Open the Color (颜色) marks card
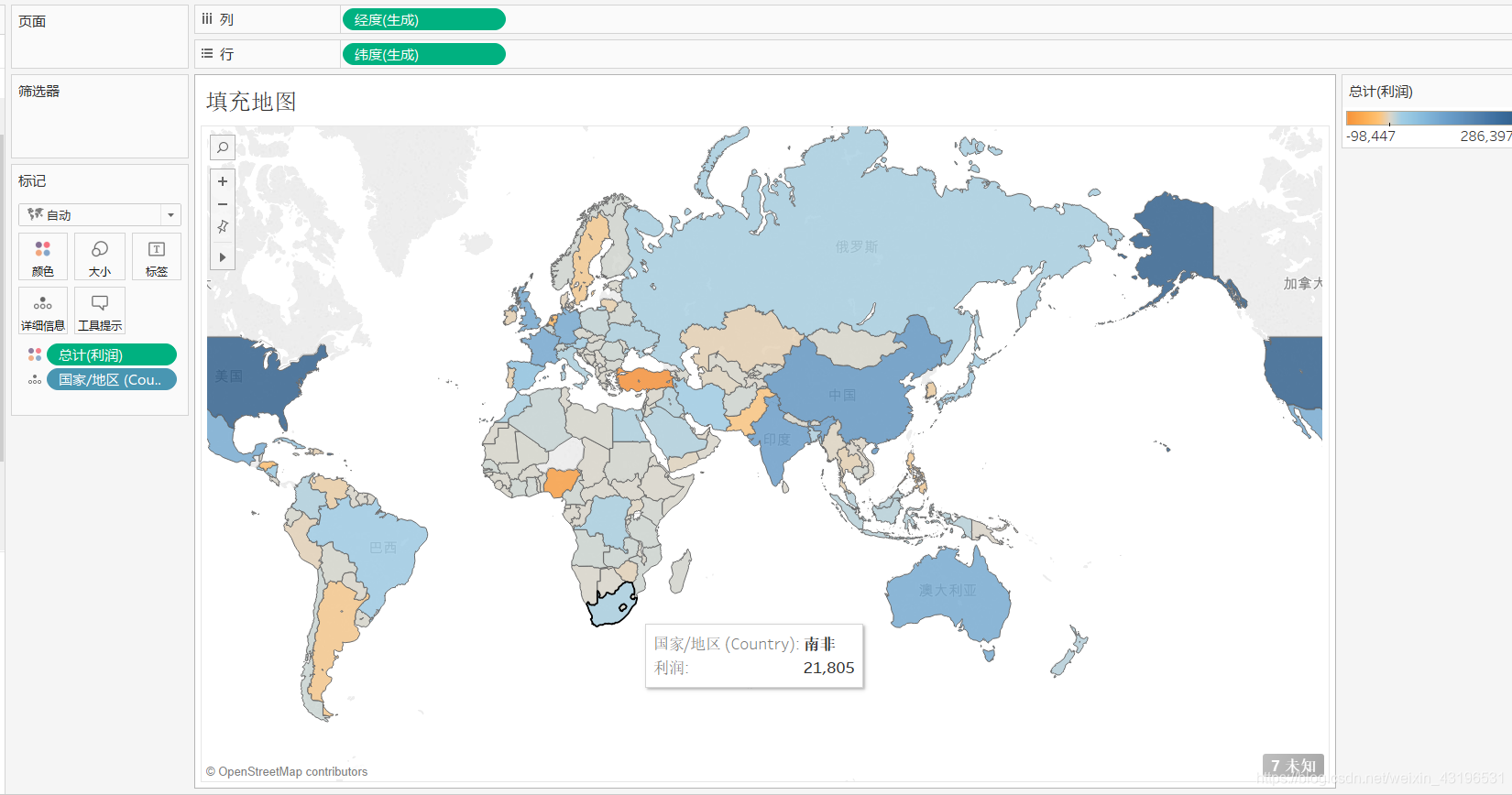Screen dimensions: 1512x795 click(x=43, y=257)
